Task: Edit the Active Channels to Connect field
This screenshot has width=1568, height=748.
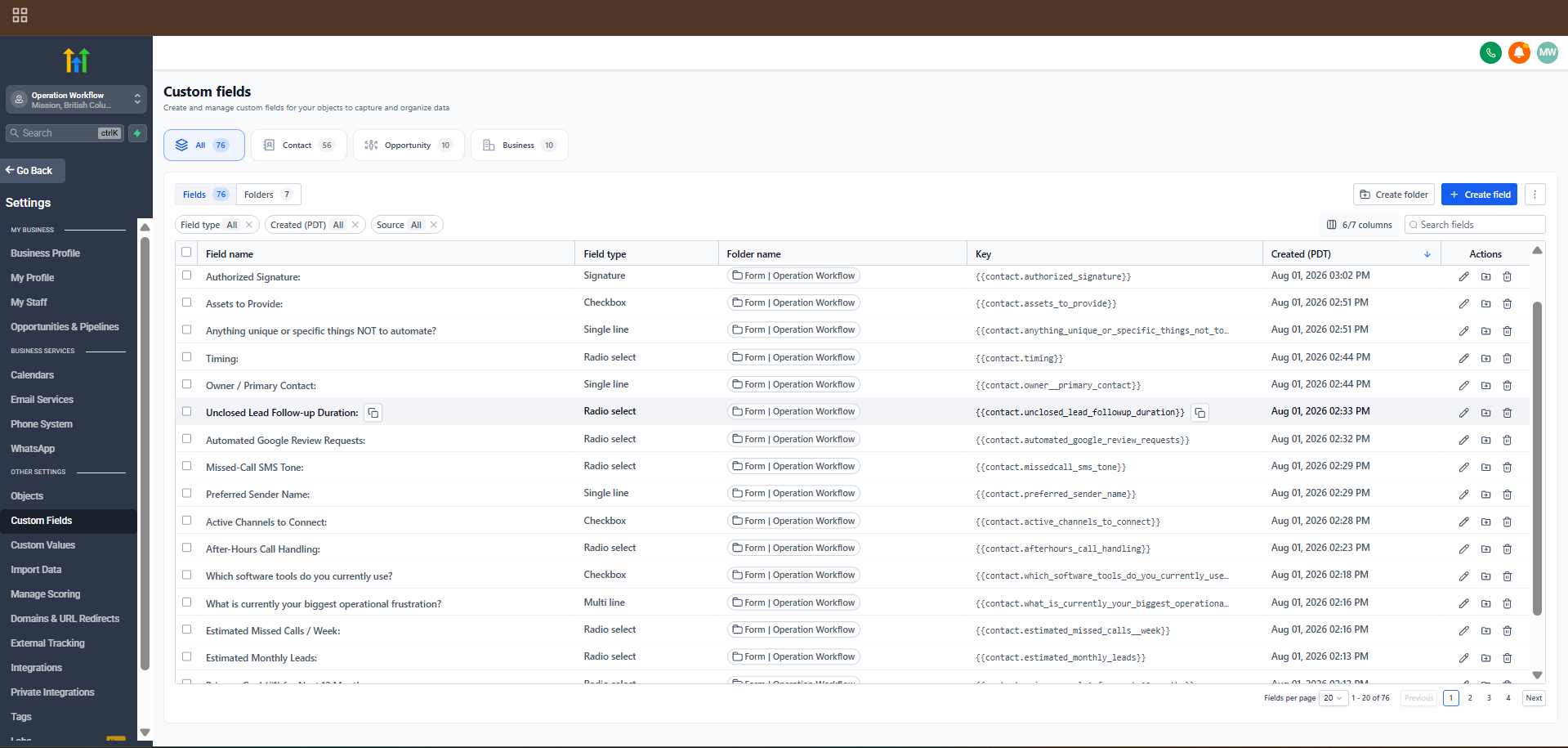Action: pos(1464,522)
